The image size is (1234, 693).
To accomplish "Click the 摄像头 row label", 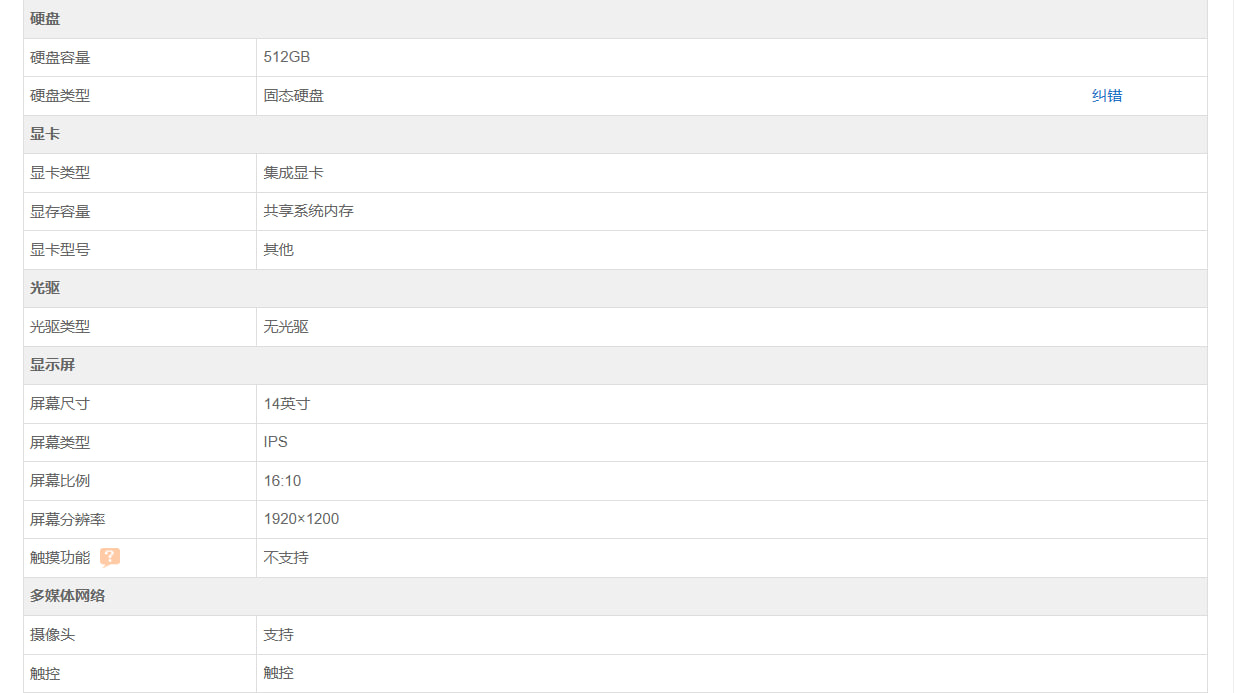I will [x=53, y=635].
